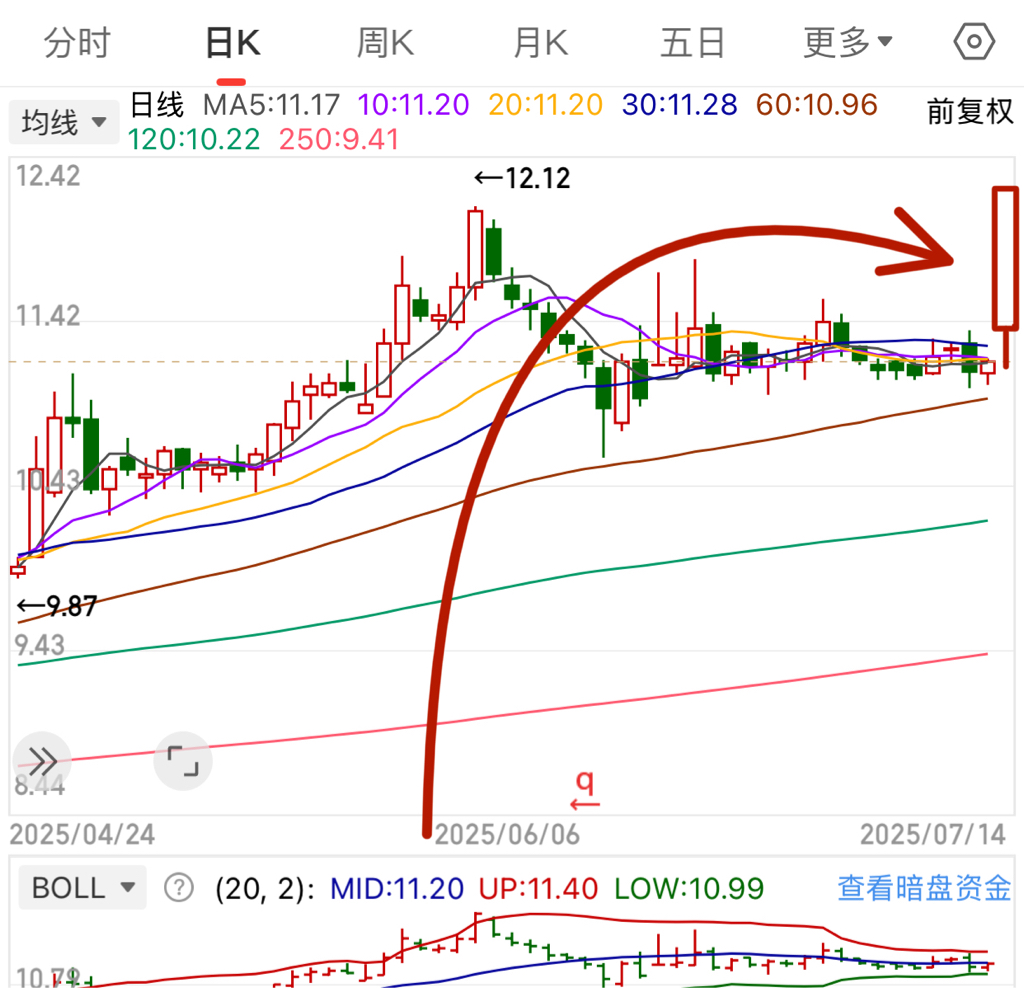Click the 2025/07/14 date label

[933, 835]
